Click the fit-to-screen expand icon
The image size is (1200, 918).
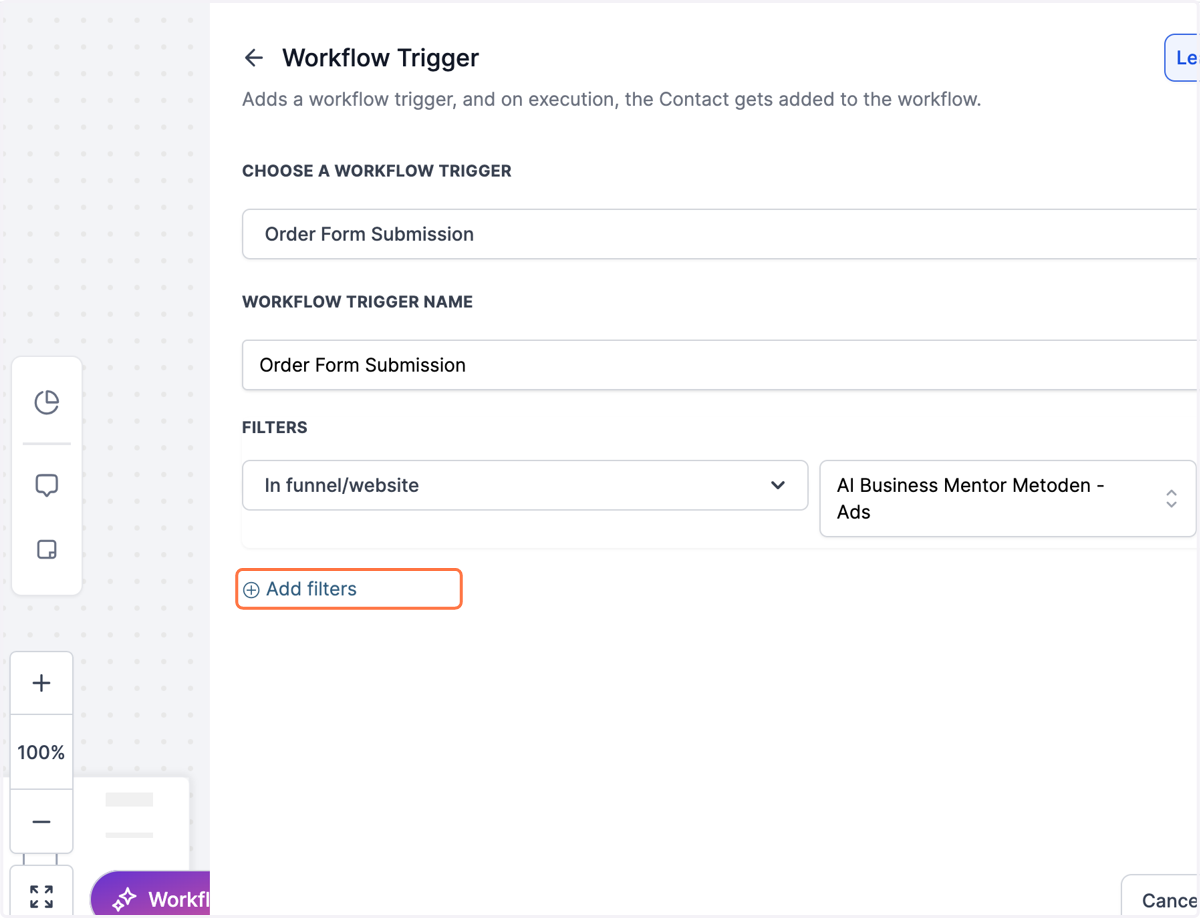click(41, 894)
